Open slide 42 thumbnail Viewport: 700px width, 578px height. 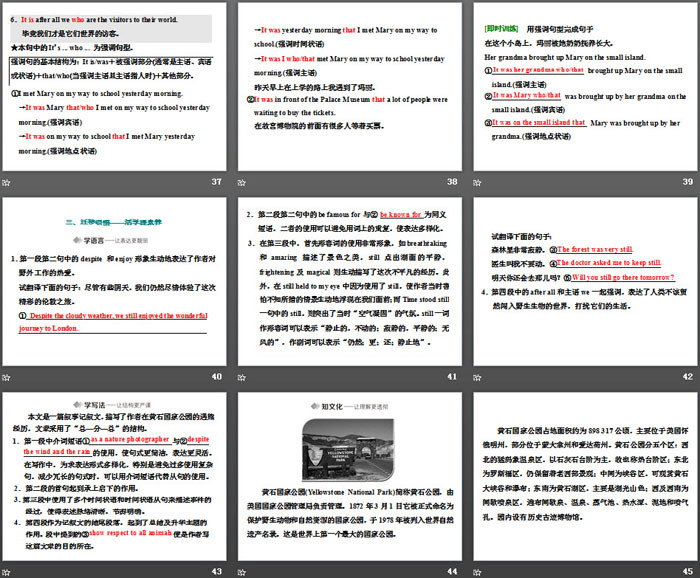pos(585,282)
